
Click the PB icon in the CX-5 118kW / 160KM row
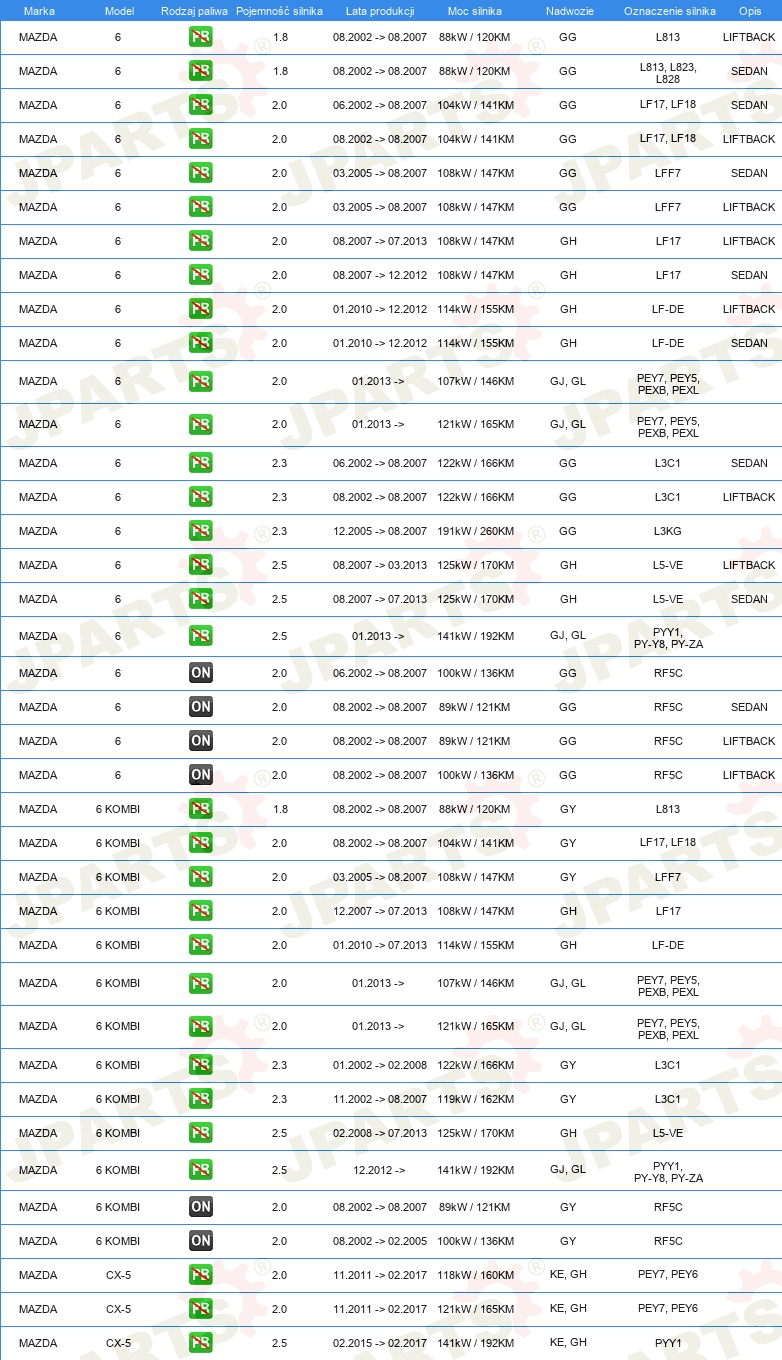click(201, 1275)
